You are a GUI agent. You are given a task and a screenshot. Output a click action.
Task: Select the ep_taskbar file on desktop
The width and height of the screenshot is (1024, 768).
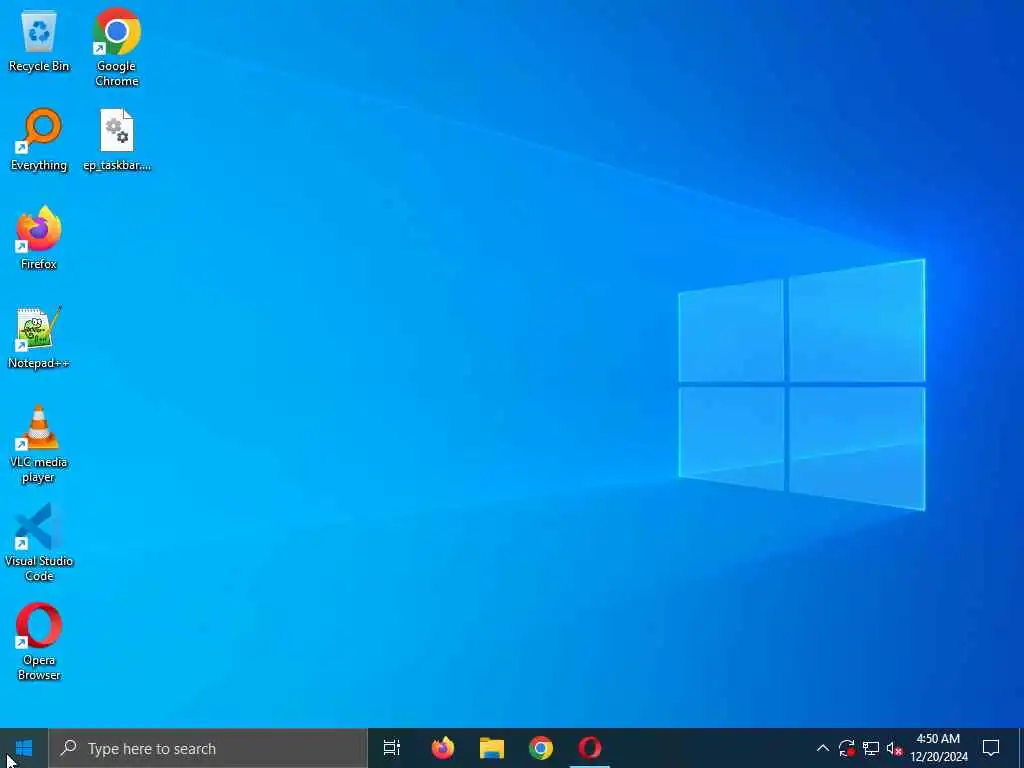pyautogui.click(x=117, y=140)
